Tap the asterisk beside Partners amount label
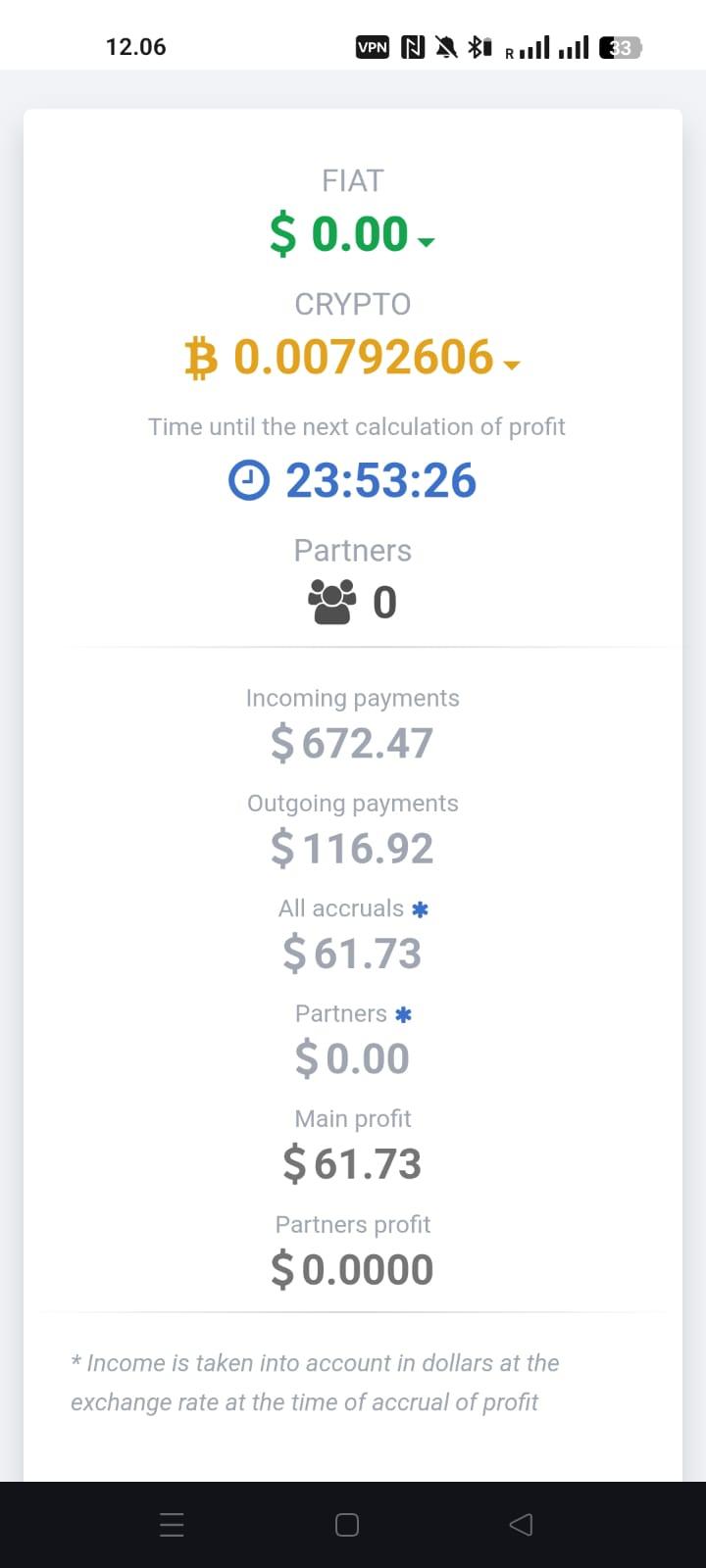This screenshot has height=1568, width=706. (x=403, y=1015)
